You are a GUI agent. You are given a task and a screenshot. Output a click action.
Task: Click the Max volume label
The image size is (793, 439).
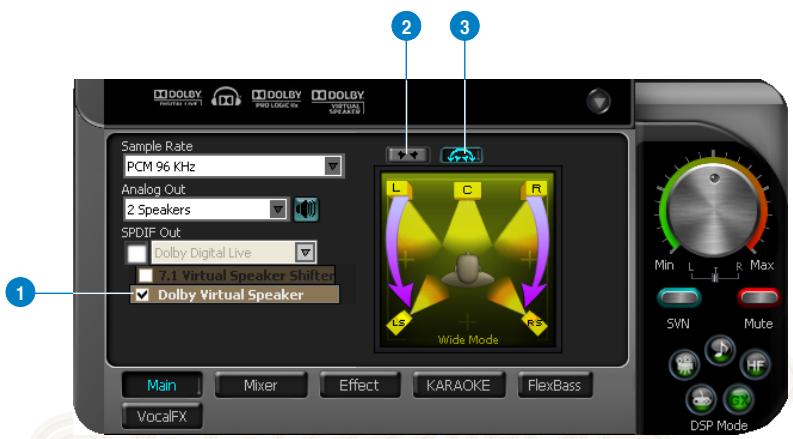click(762, 265)
